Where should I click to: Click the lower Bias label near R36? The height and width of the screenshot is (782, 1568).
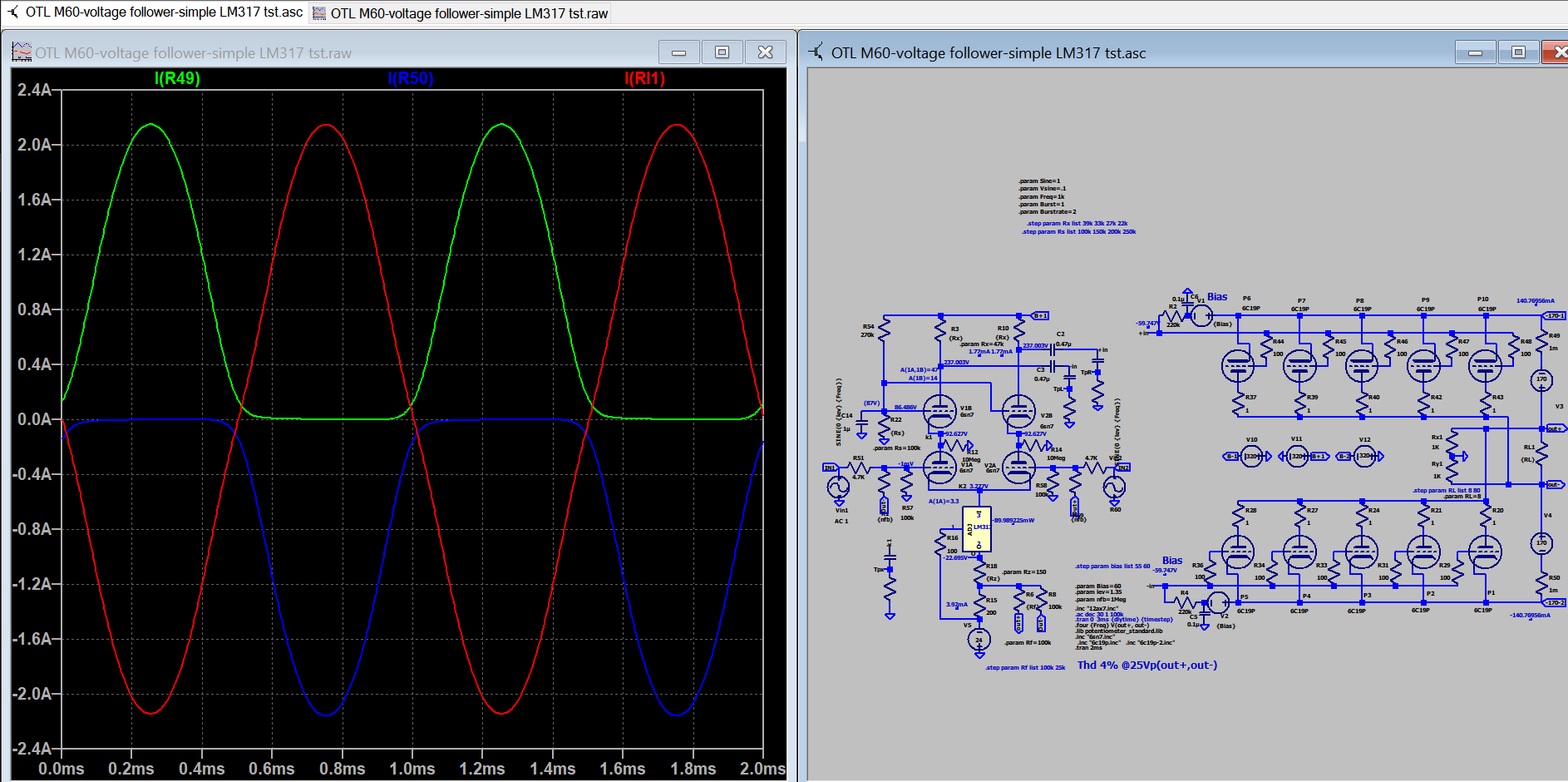(1172, 561)
